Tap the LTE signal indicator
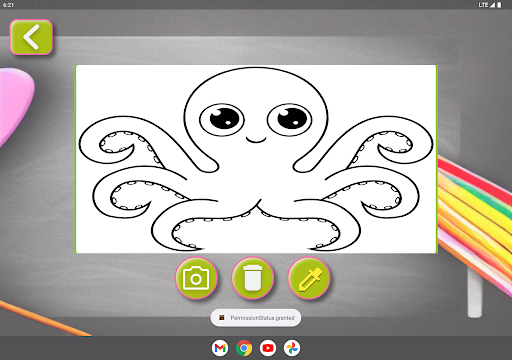 point(487,5)
